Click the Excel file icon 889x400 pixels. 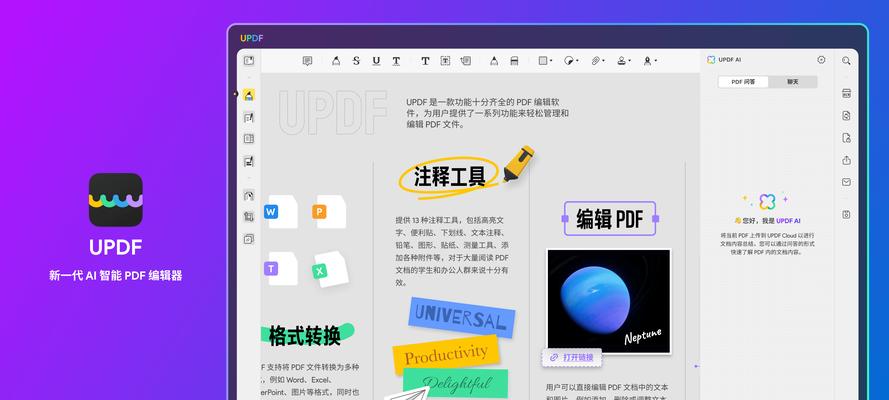point(331,269)
